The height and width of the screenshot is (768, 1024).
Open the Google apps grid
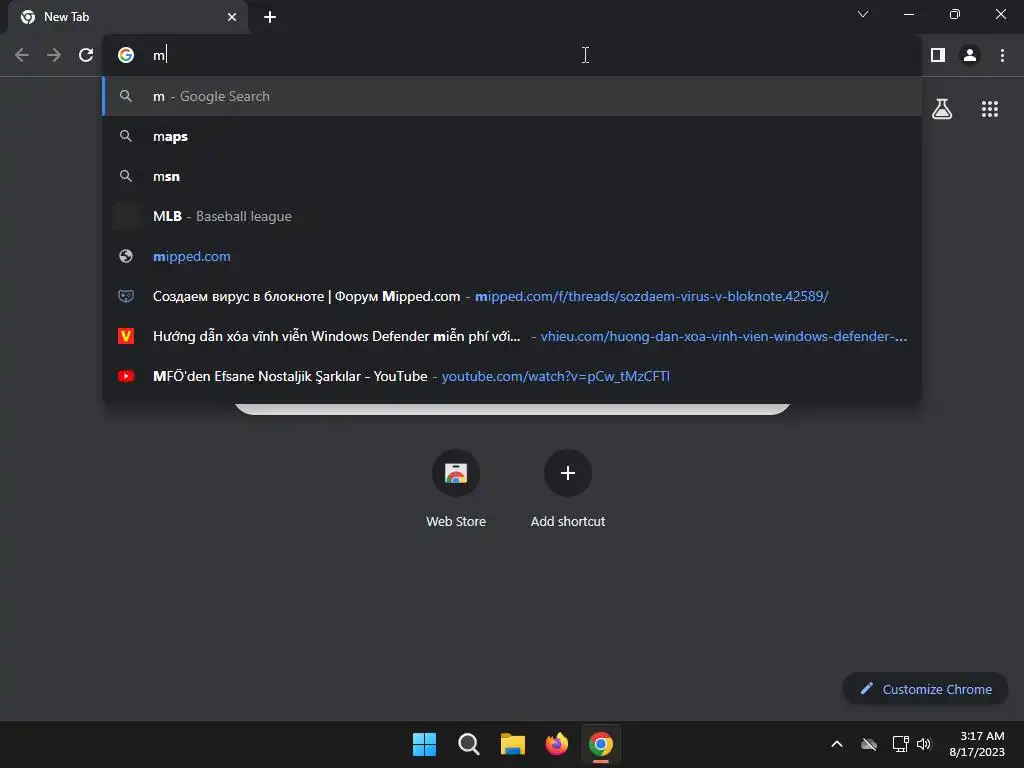[989, 109]
